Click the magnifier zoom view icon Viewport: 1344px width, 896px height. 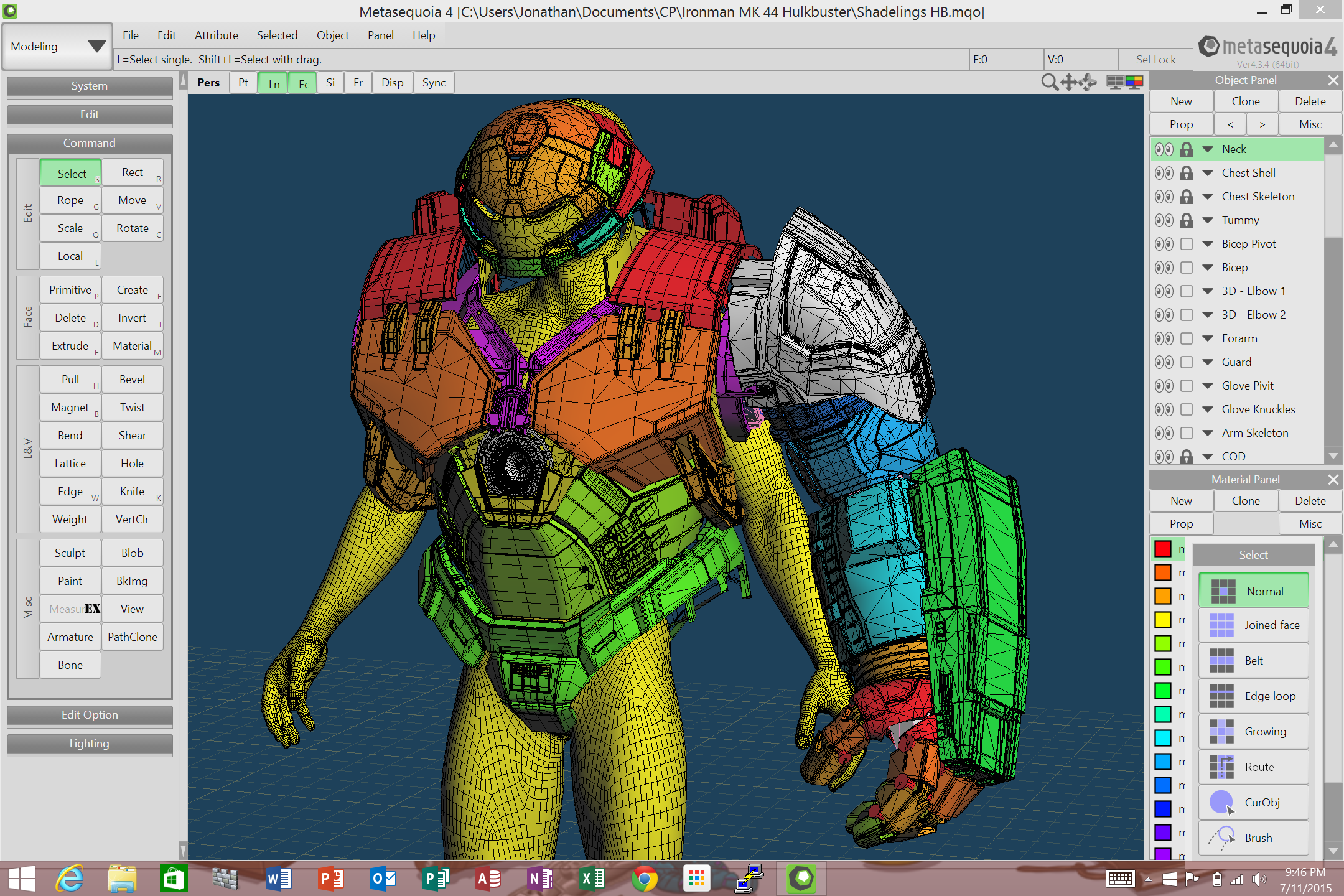1049,82
